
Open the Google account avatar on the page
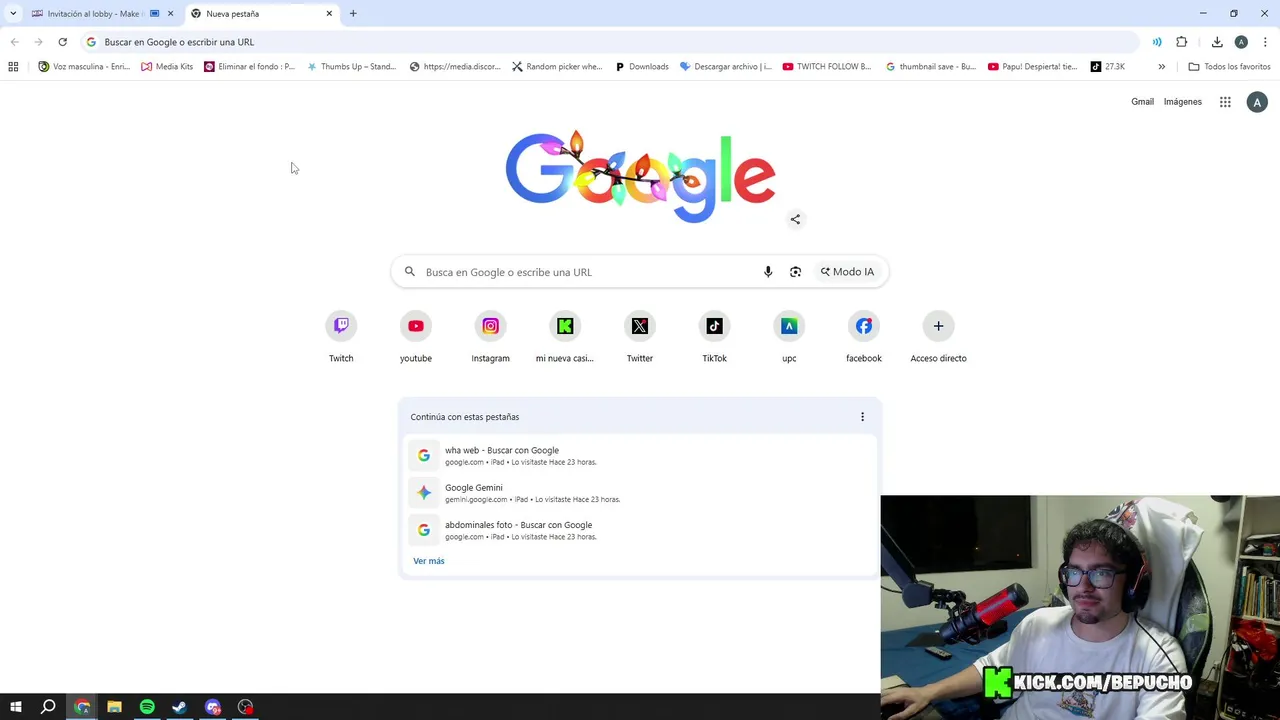(x=1257, y=102)
